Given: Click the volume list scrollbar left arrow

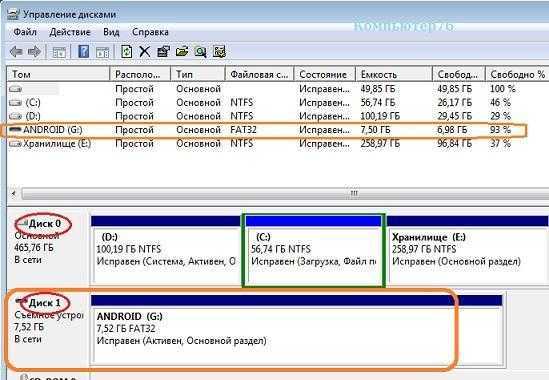Looking at the screenshot, I should coord(14,193).
